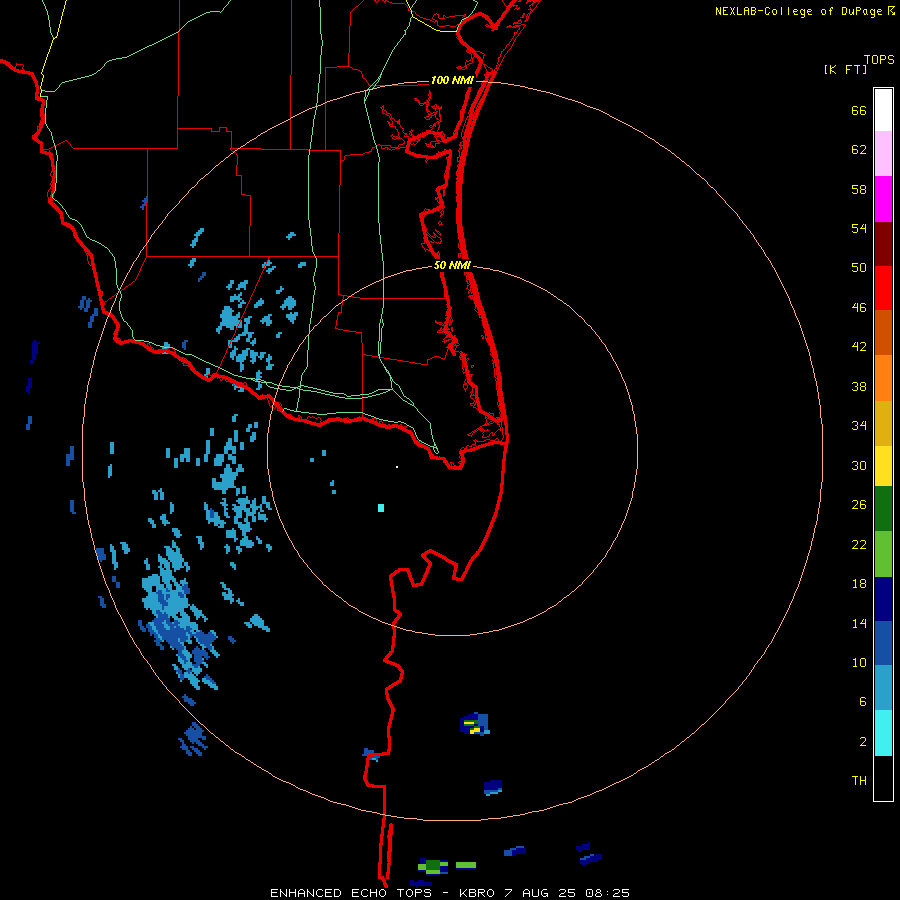Click the 7 AUG 25 date text
The height and width of the screenshot is (900, 900).
click(541, 893)
